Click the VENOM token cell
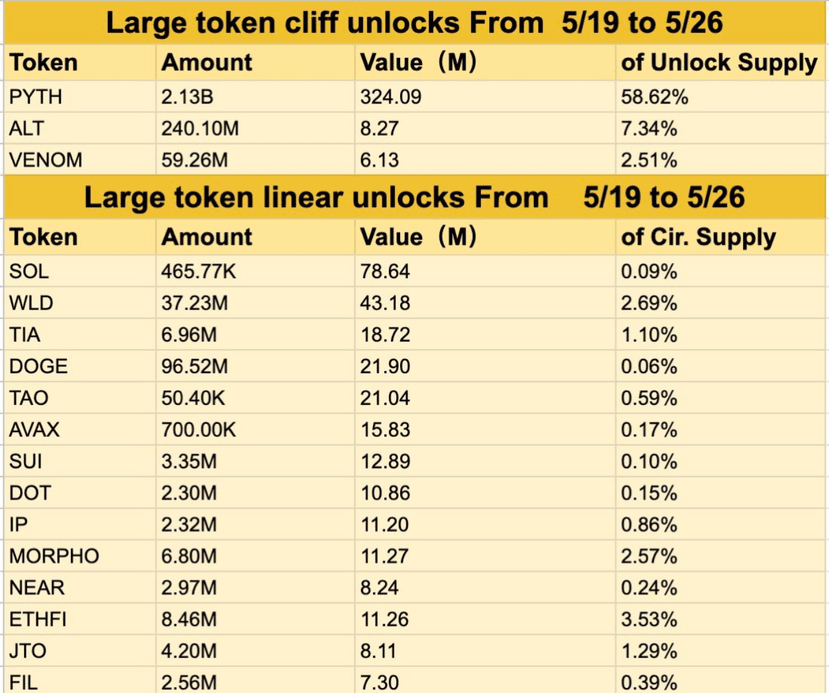Viewport: 829px width, 693px height. [80, 160]
